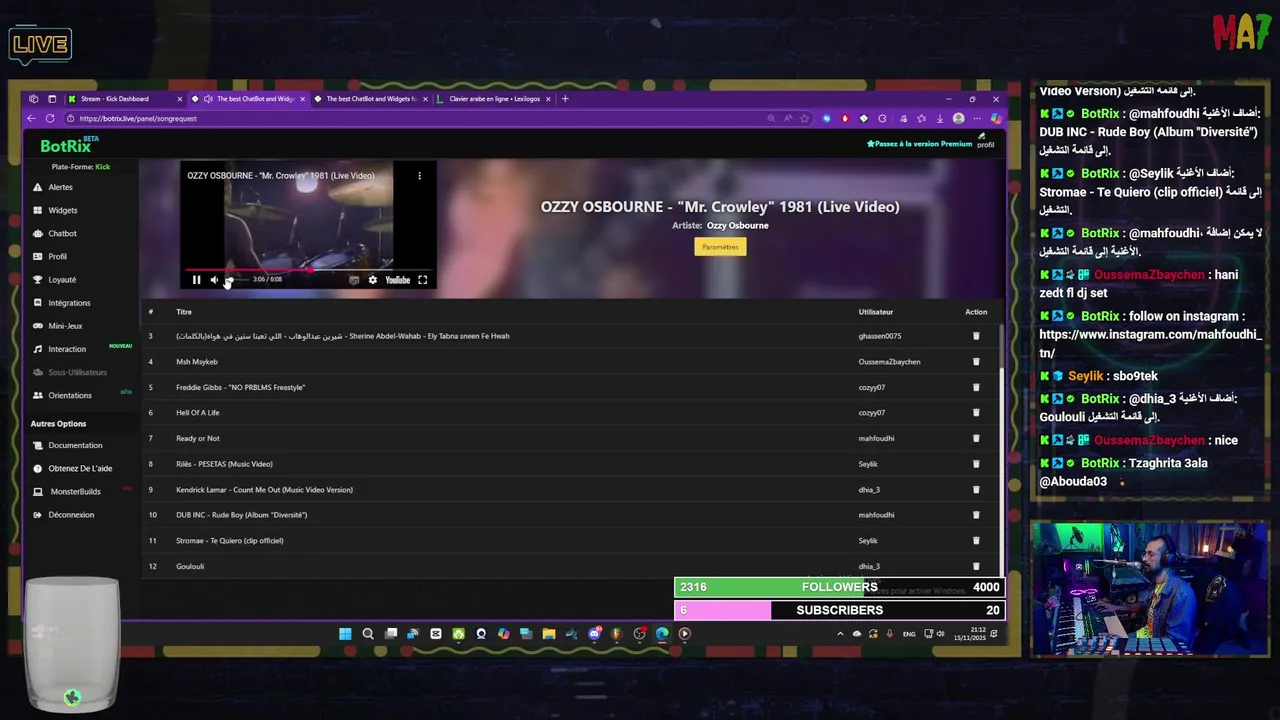Bookmark page with star in address bar
The height and width of the screenshot is (720, 1280).
tap(804, 118)
